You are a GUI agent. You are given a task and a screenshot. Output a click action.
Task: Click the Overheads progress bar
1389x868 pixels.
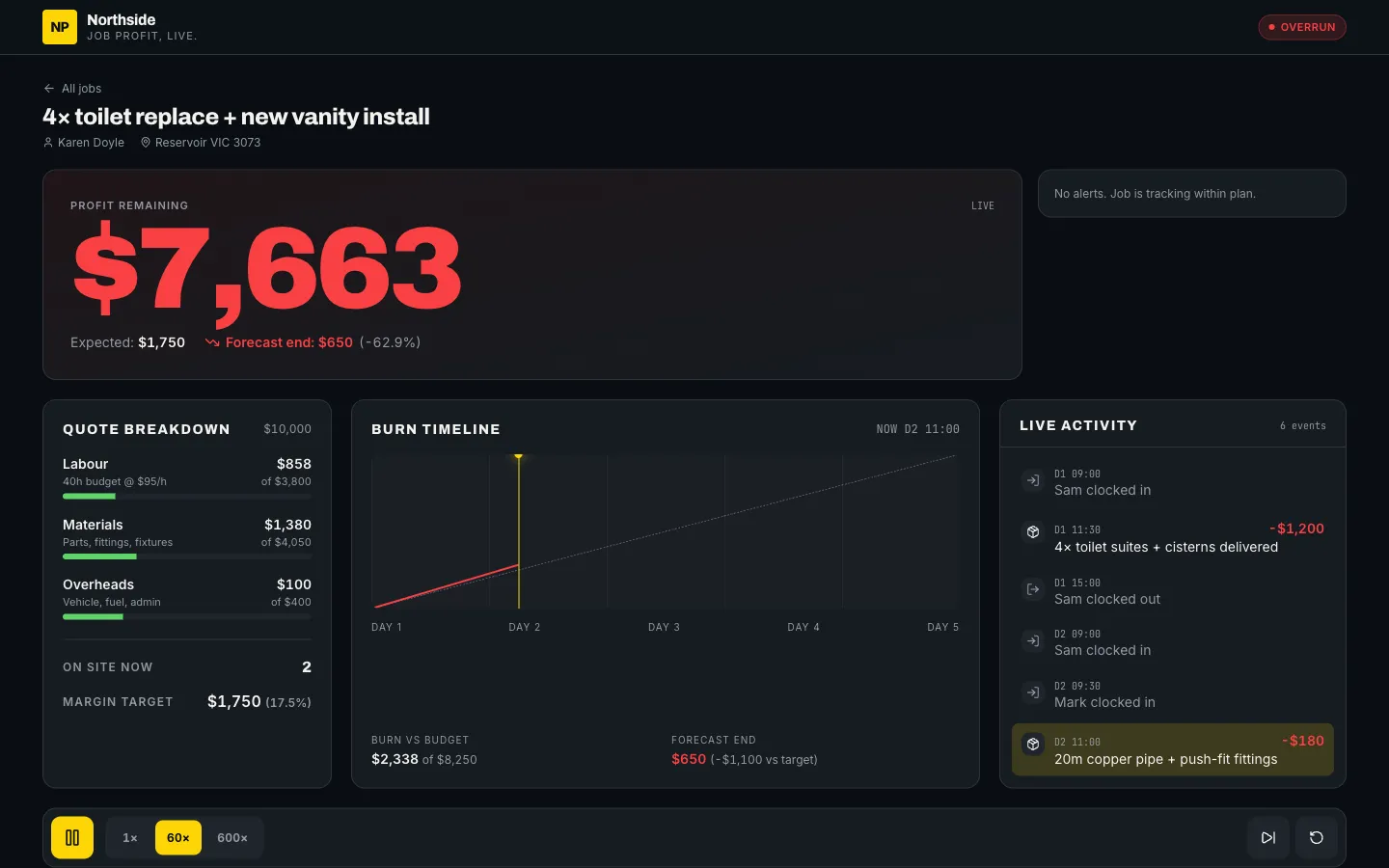click(187, 616)
